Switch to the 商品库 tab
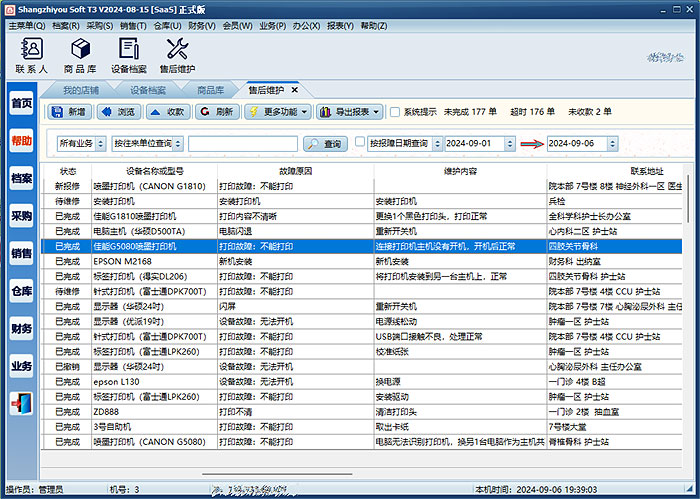Image resolution: width=700 pixels, height=499 pixels. (210, 91)
